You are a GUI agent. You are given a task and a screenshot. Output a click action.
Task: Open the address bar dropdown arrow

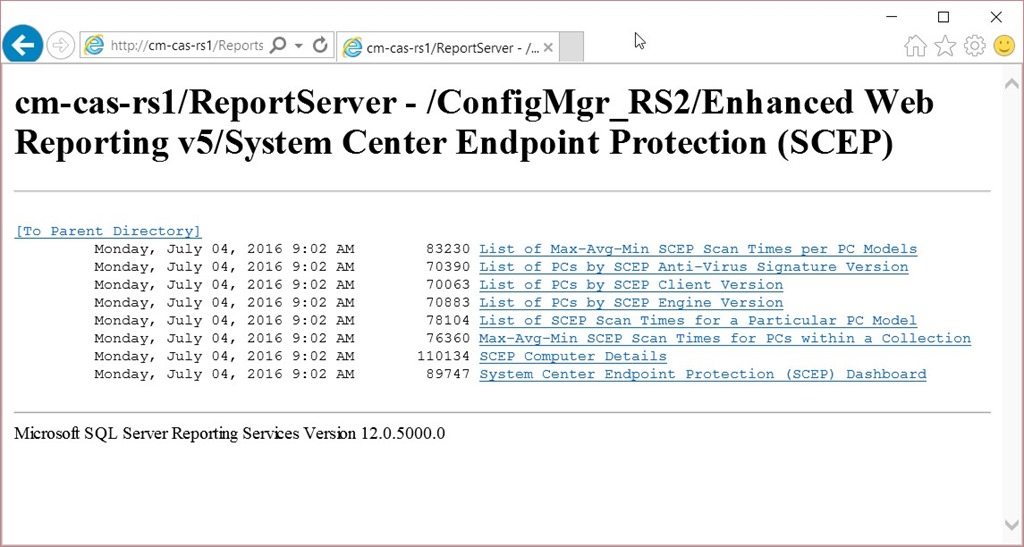[299, 46]
